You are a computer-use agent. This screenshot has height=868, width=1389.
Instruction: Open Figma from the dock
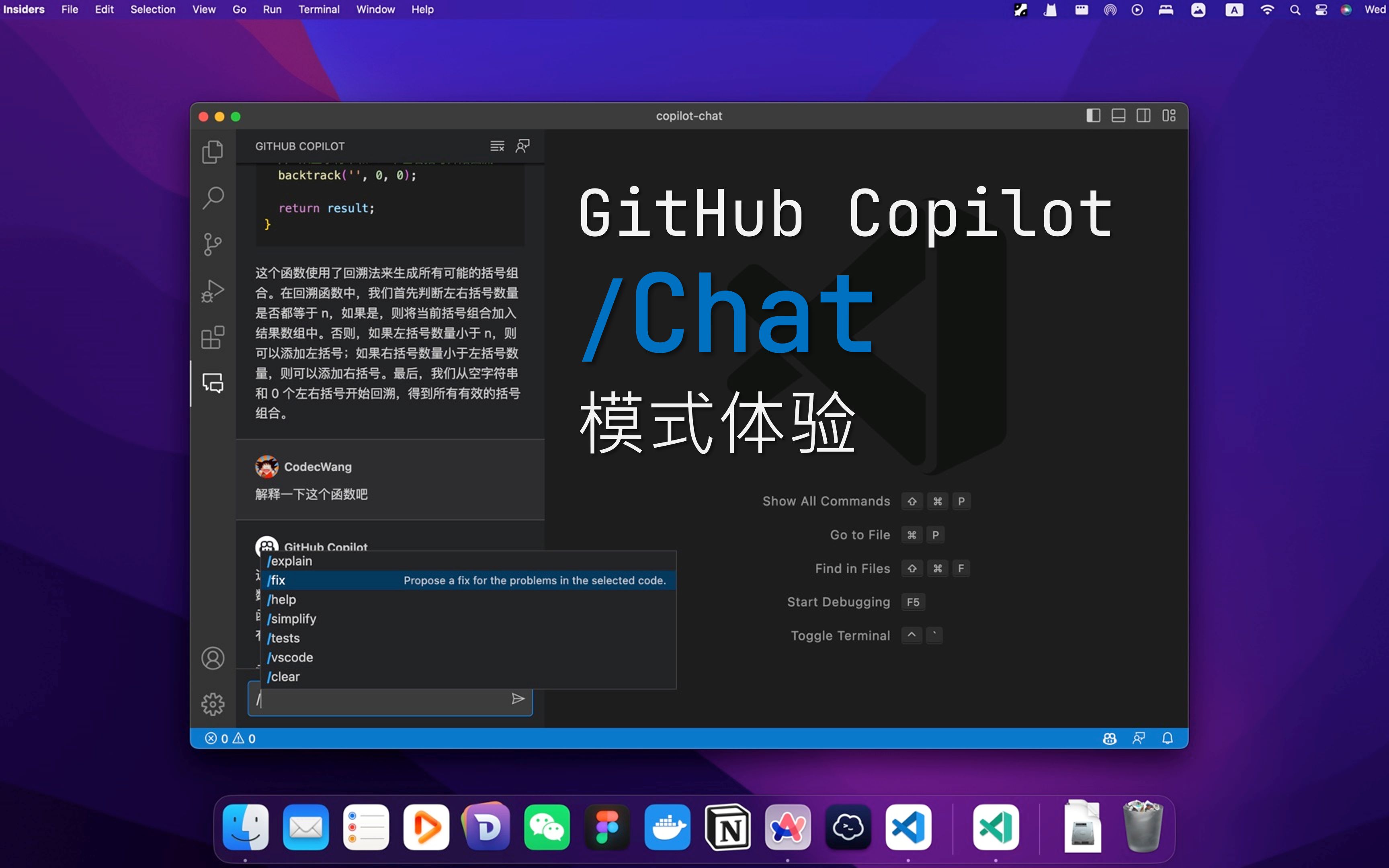click(607, 827)
